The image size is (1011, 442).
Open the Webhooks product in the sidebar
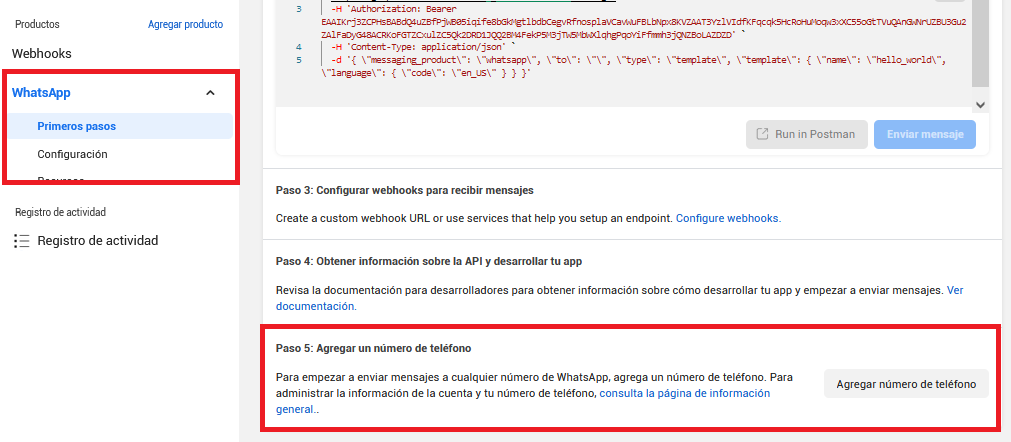click(x=41, y=53)
